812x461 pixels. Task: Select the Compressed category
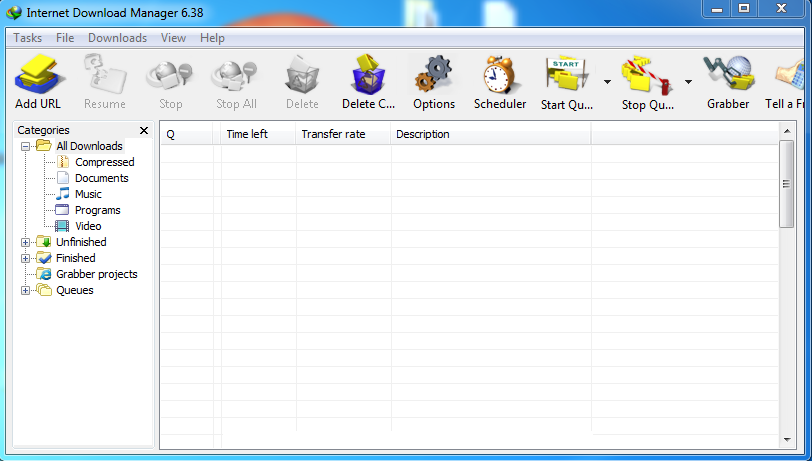coord(105,162)
